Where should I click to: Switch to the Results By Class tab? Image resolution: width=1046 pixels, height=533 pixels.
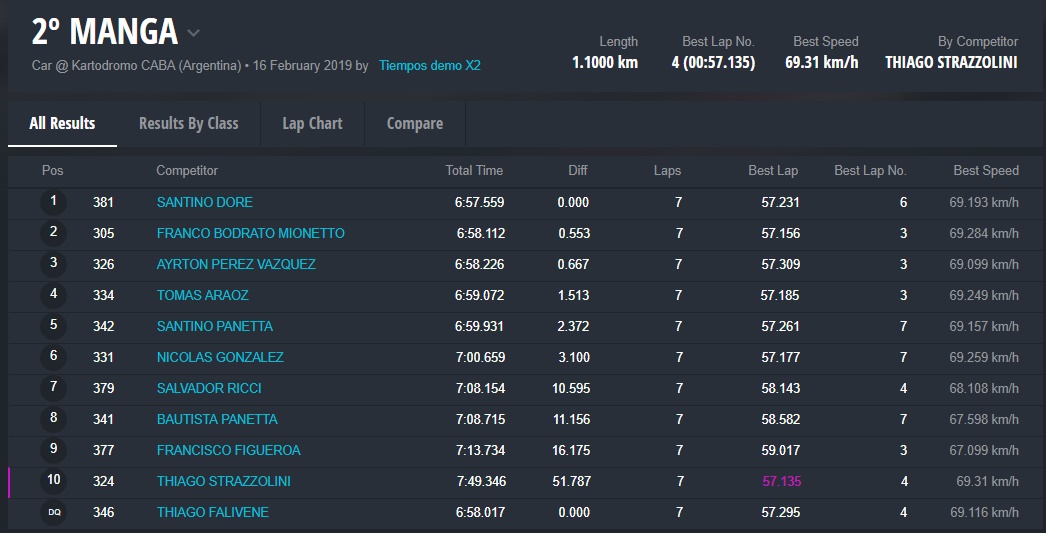click(188, 124)
